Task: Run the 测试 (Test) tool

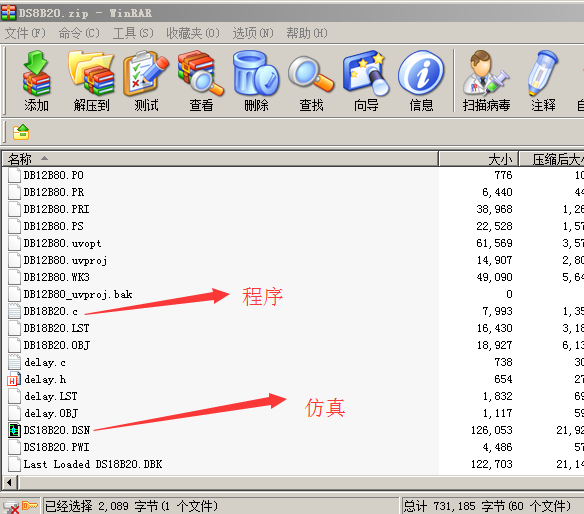Action: 146,80
